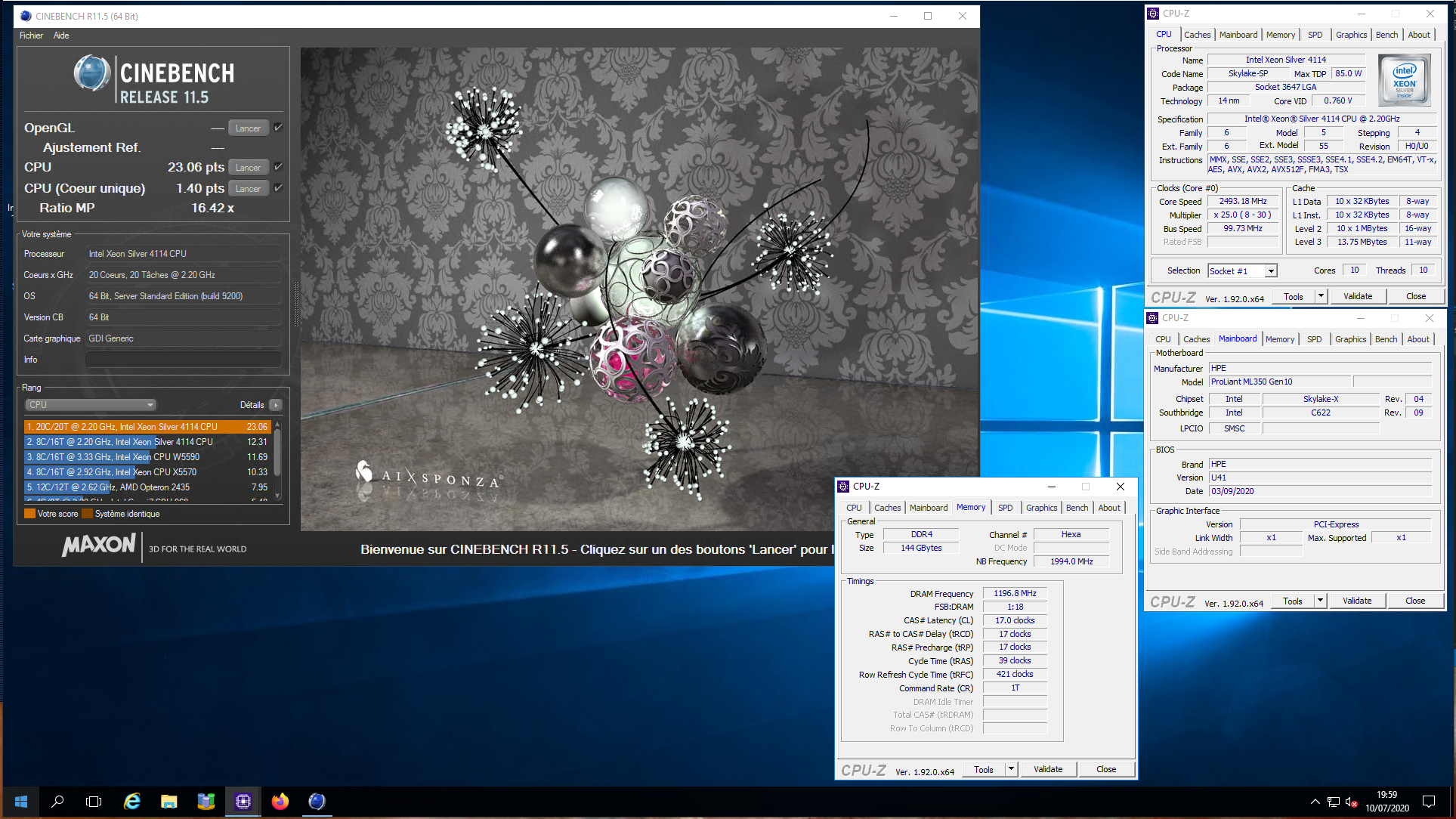Toggle the CPU test checkbox
The width and height of the screenshot is (1456, 819).
[x=278, y=167]
